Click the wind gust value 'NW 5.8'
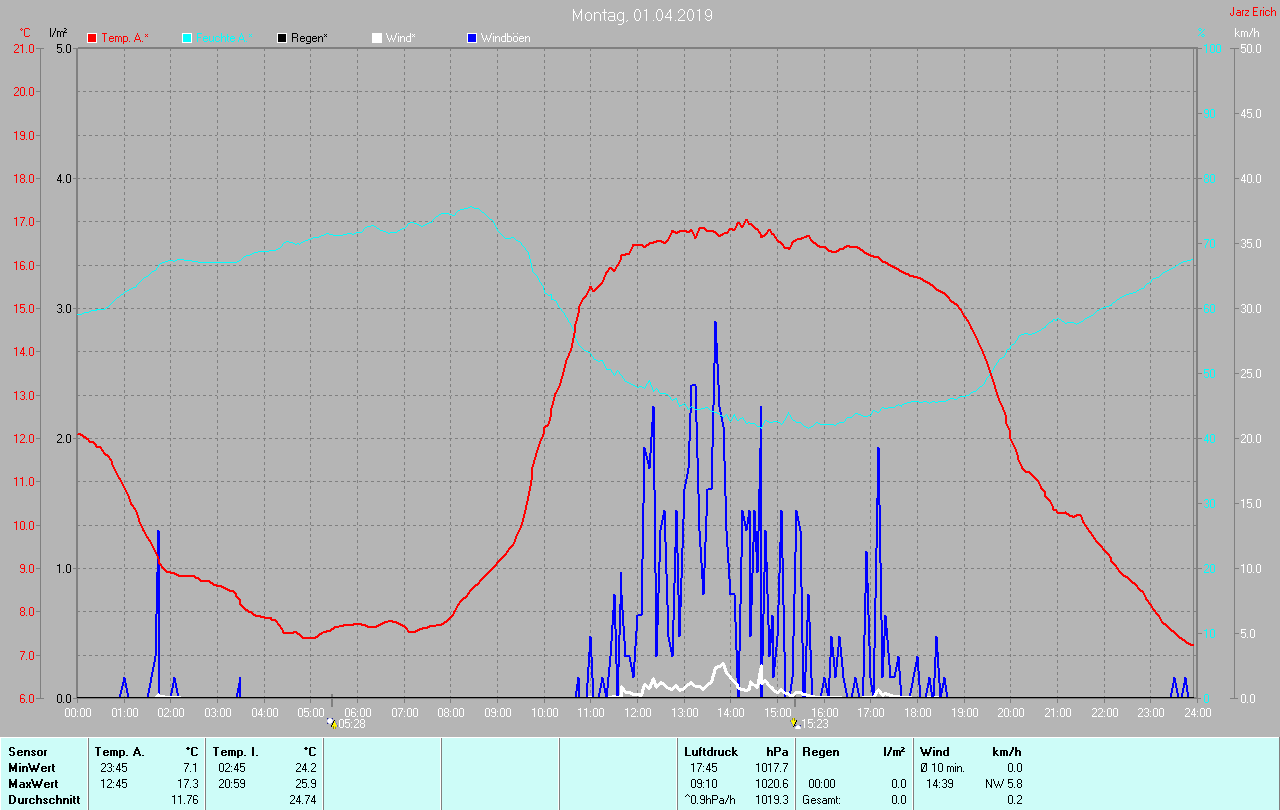 [x=1003, y=783]
